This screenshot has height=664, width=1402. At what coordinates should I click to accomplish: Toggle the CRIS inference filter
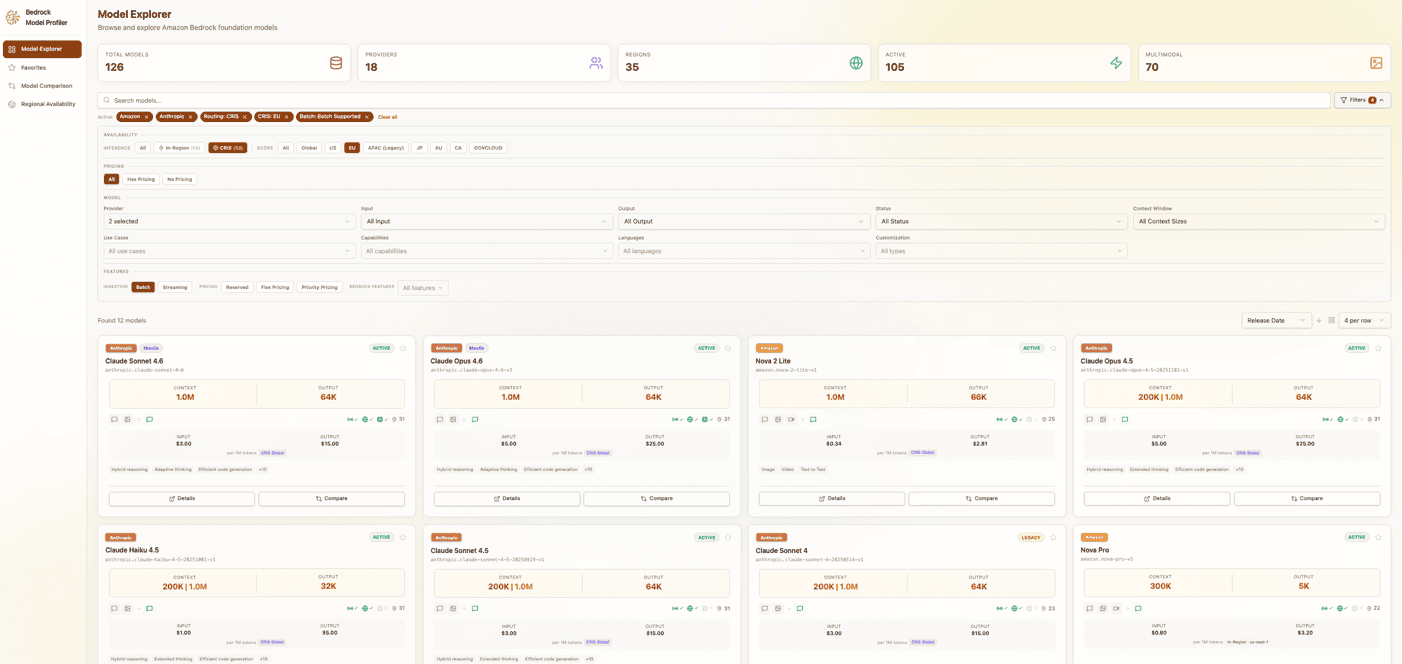click(228, 148)
